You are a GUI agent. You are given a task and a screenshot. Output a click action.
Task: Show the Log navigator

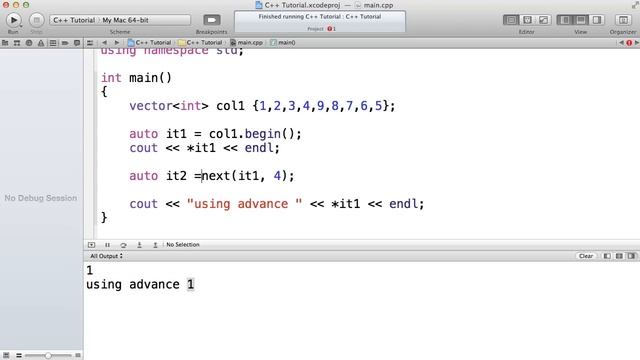tap(77, 42)
